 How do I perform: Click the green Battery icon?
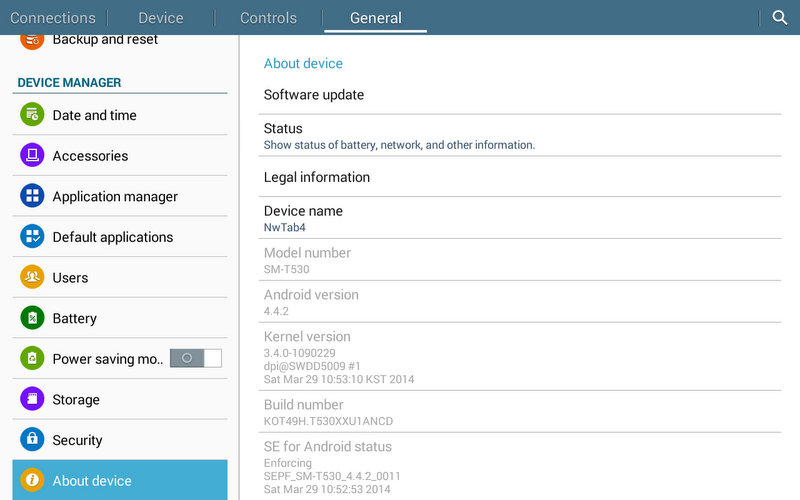[x=32, y=318]
